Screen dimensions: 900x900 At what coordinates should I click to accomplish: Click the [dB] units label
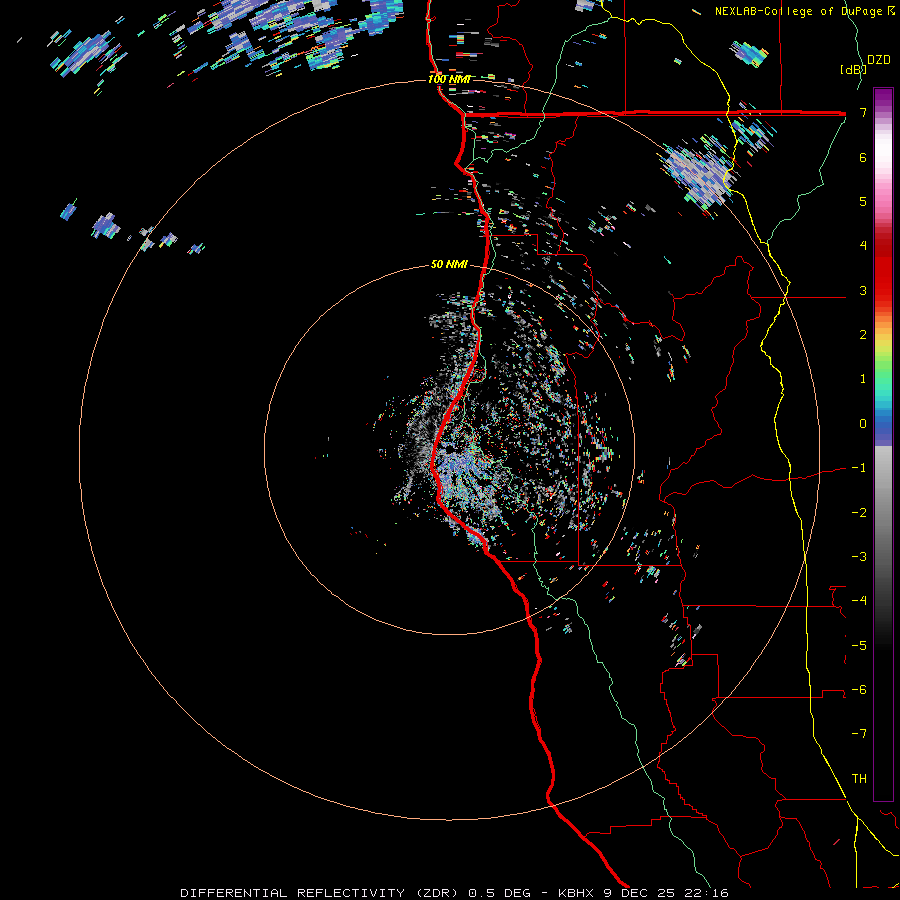coord(853,69)
